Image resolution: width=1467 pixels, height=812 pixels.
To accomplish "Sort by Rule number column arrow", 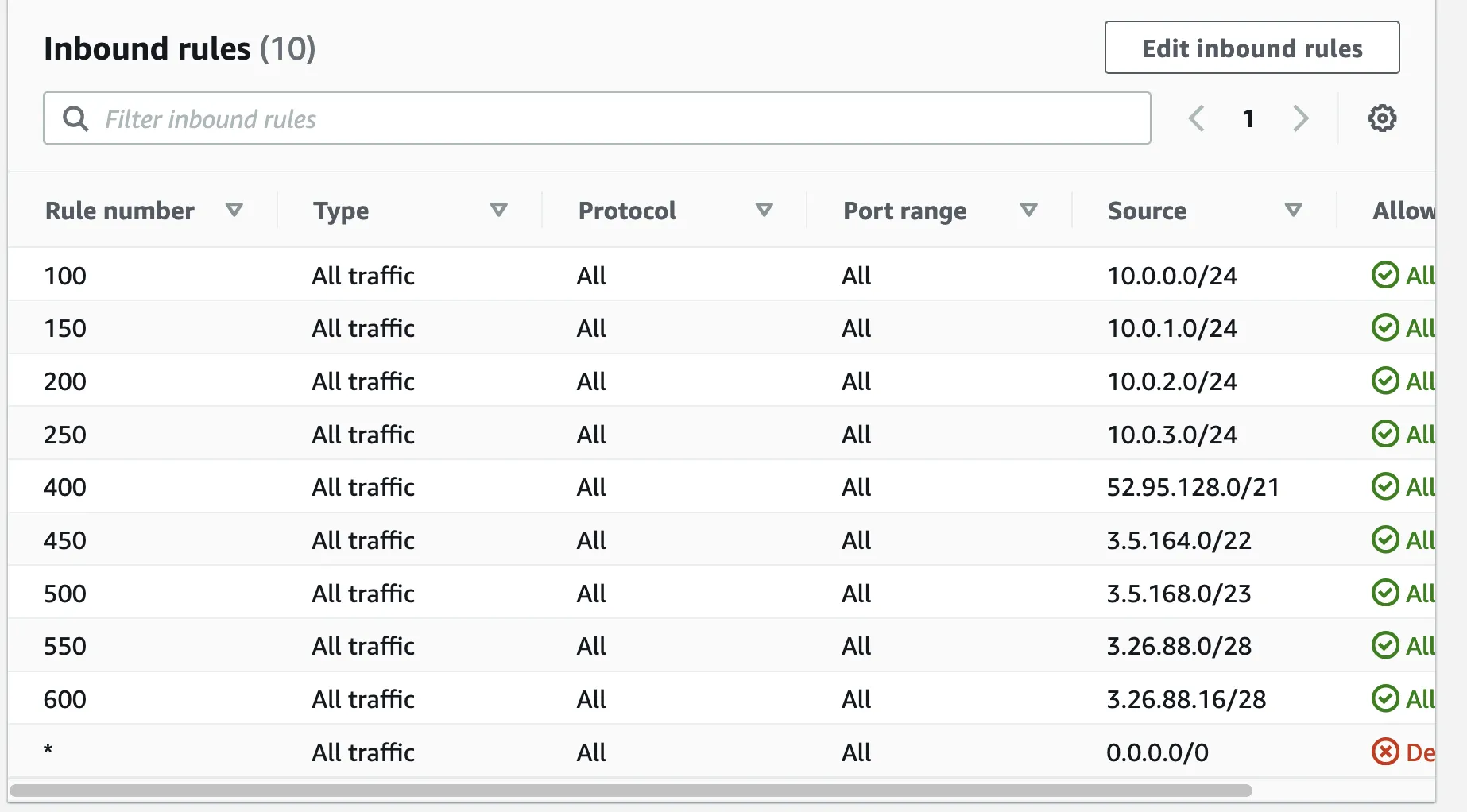I will click(x=234, y=210).
